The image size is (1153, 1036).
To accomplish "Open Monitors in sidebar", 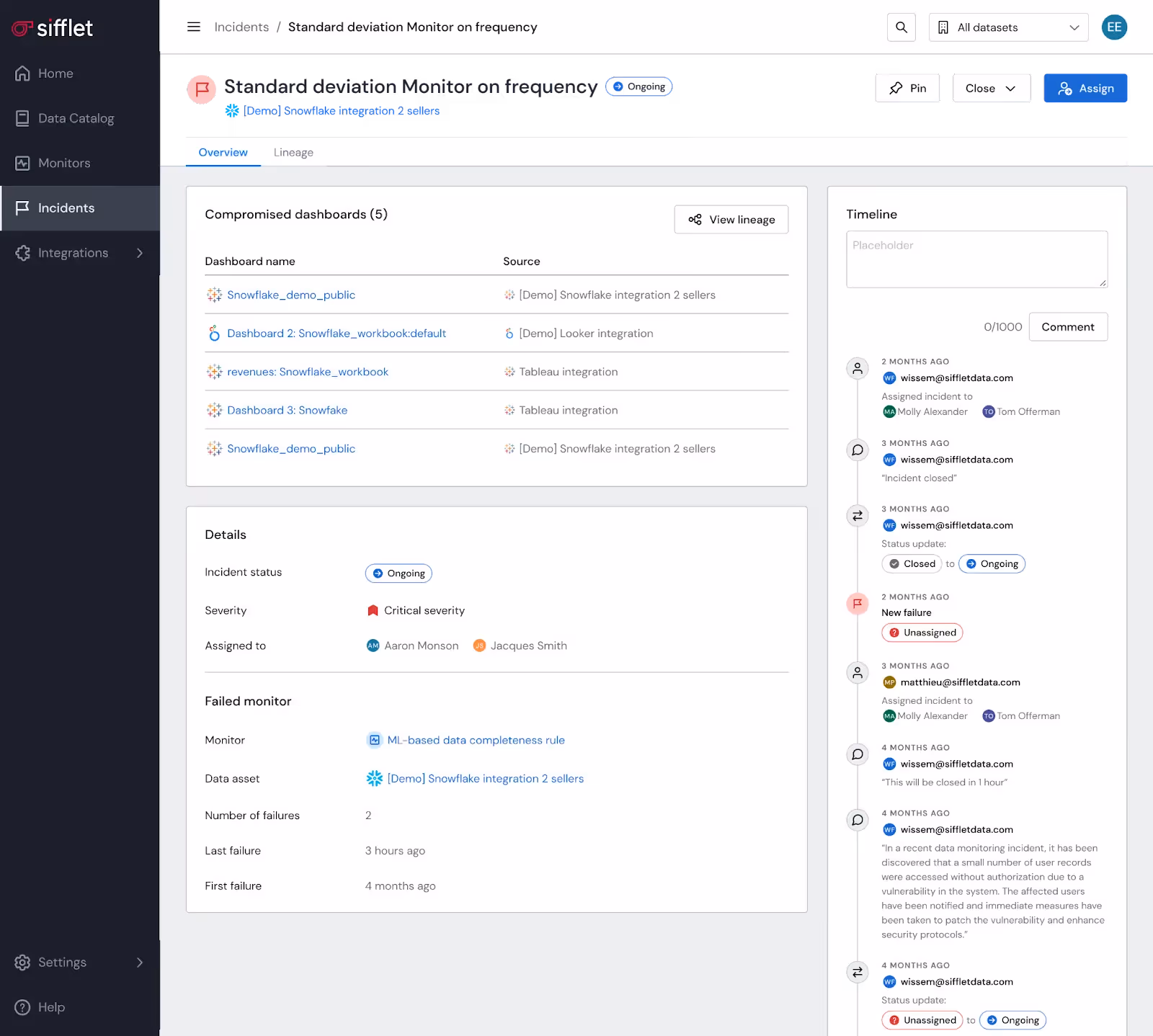I will (x=79, y=163).
